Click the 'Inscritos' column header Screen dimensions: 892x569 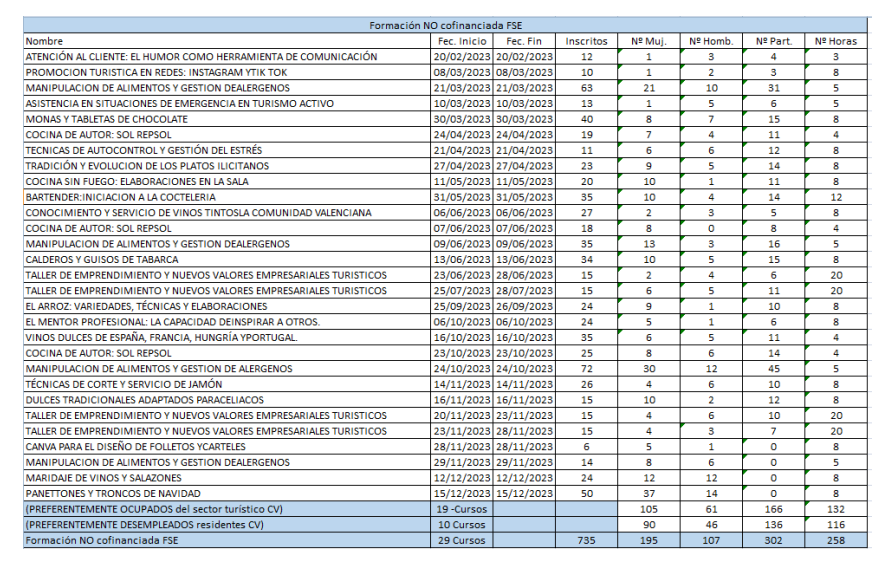(586, 41)
